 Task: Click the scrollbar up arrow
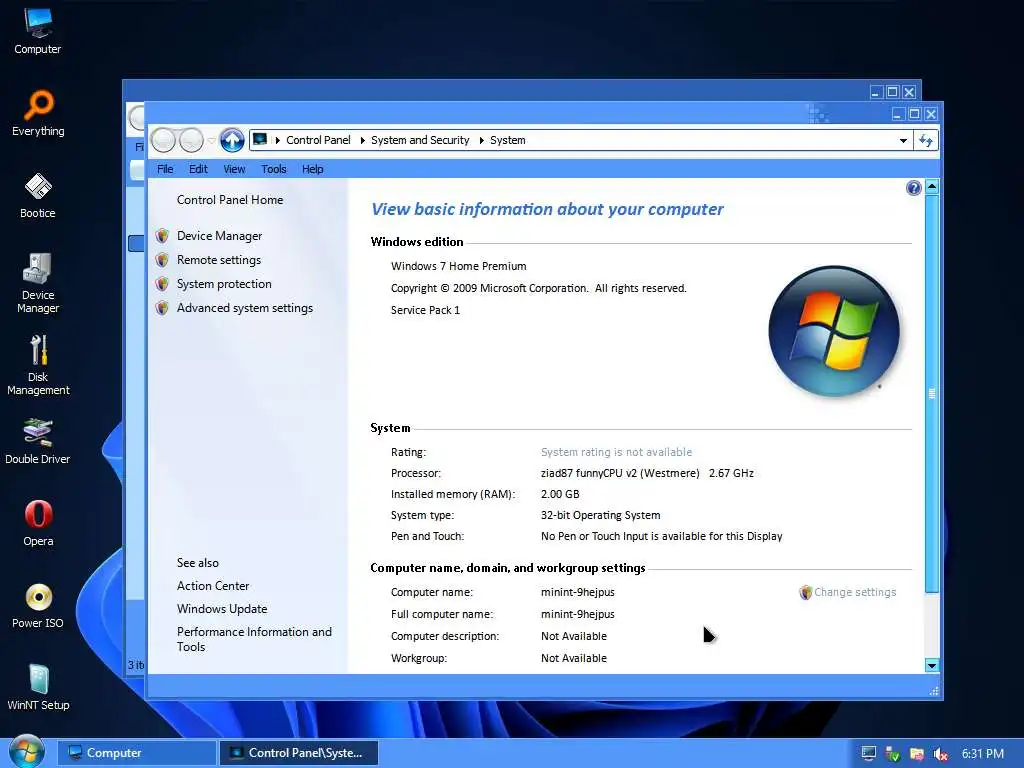click(x=932, y=187)
